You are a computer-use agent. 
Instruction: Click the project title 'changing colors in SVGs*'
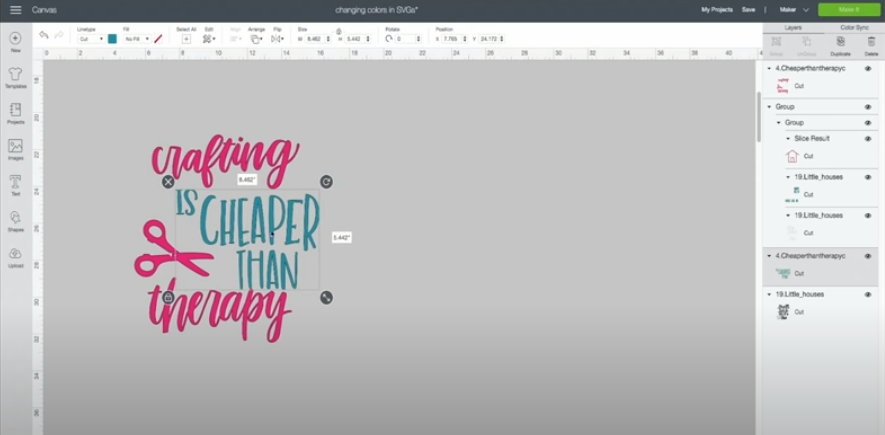376,10
